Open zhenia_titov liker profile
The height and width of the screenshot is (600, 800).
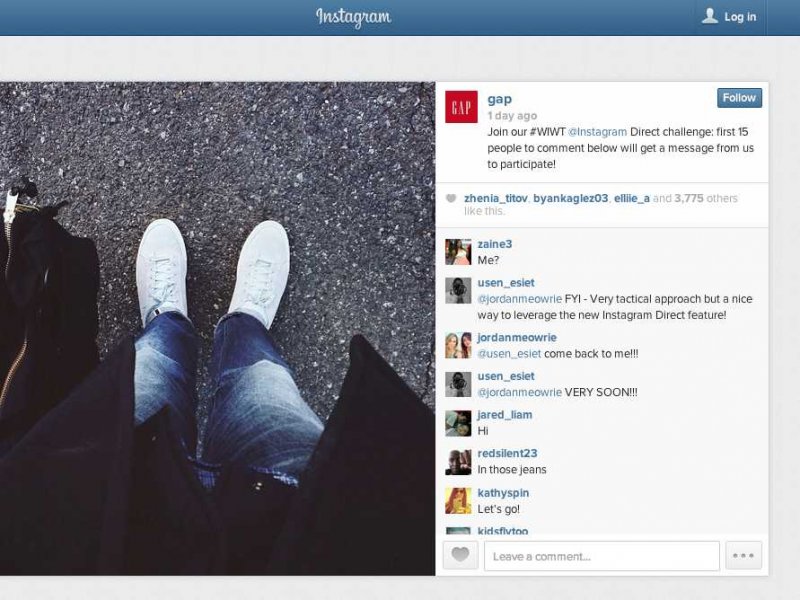coord(495,198)
